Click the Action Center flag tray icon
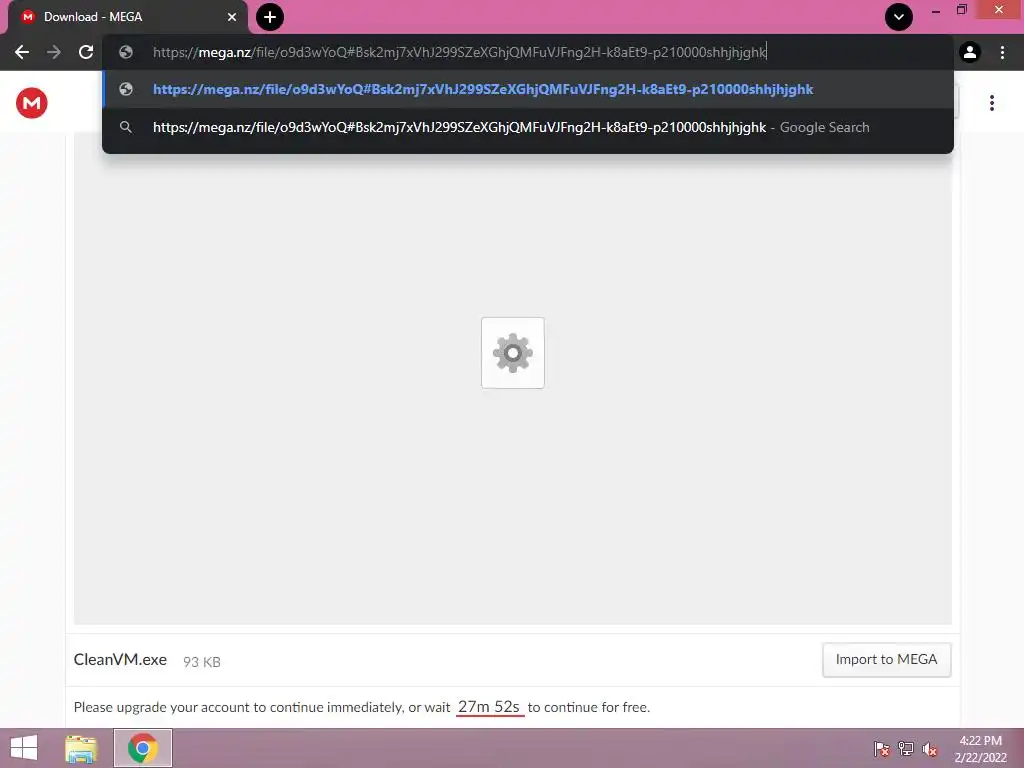 [x=882, y=749]
